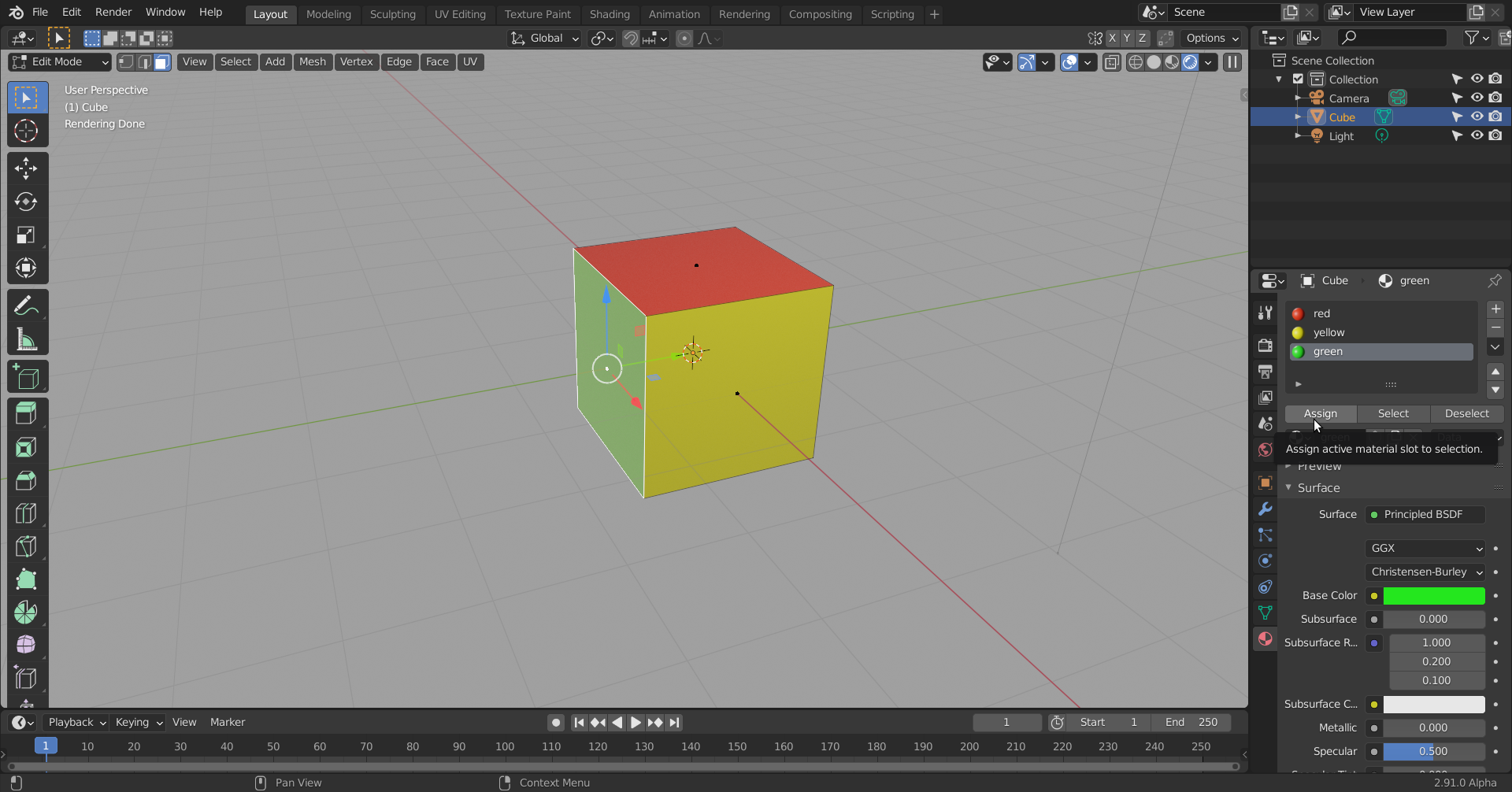The height and width of the screenshot is (792, 1512).
Task: Select the Move tool
Action: click(27, 168)
